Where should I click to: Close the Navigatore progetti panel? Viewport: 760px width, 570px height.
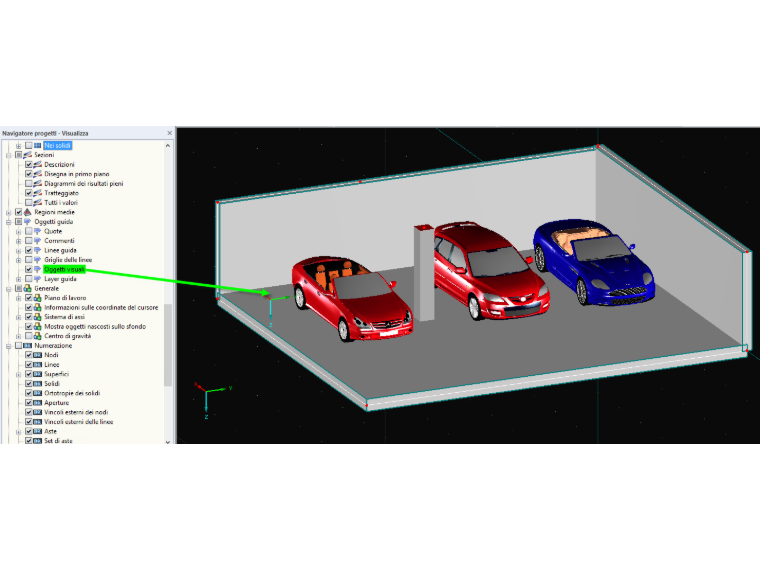point(169,133)
